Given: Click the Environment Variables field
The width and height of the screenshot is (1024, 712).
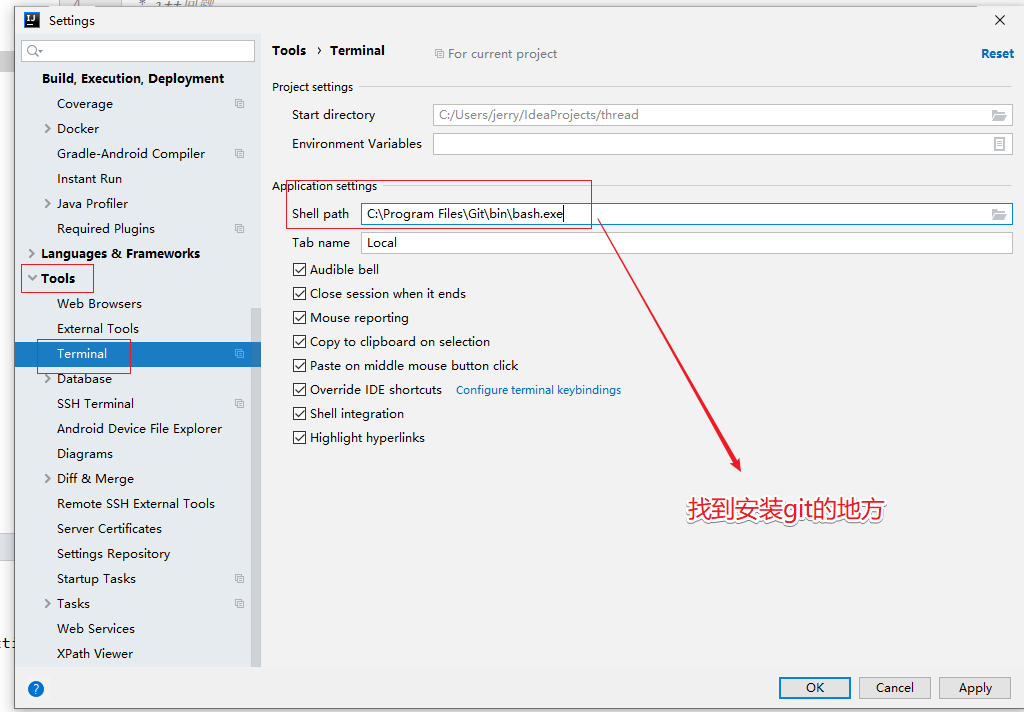Looking at the screenshot, I should coord(722,144).
